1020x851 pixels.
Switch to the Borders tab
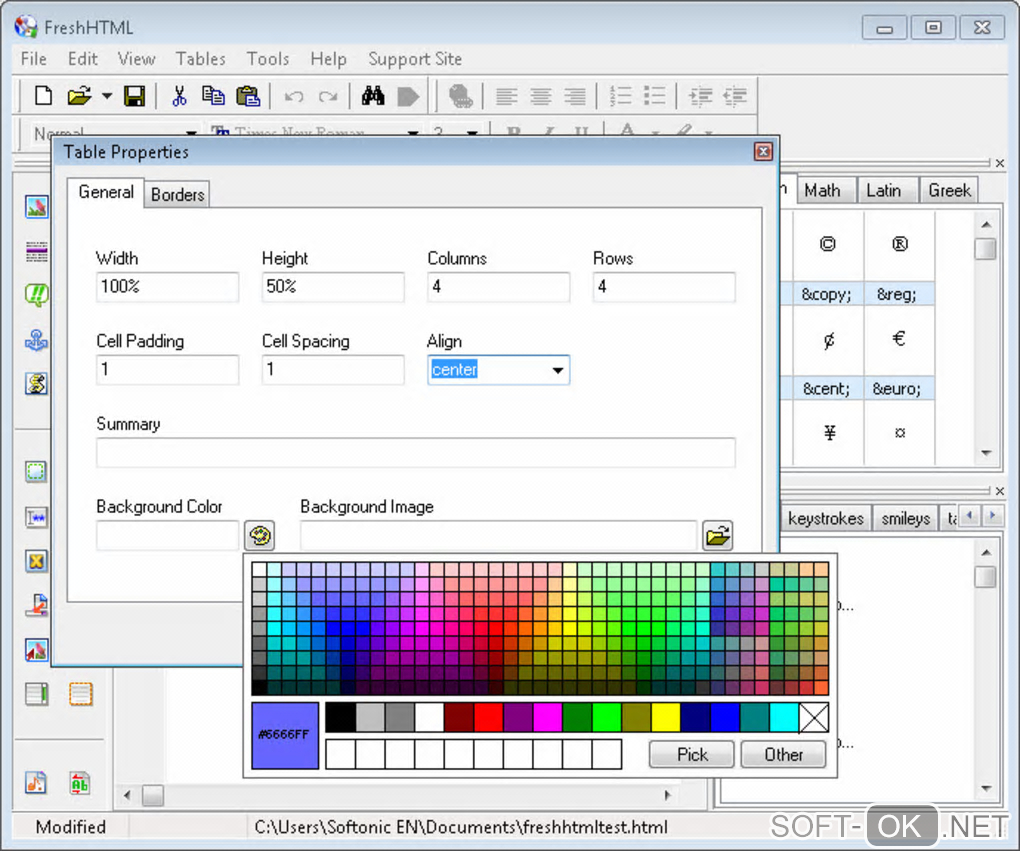point(178,195)
